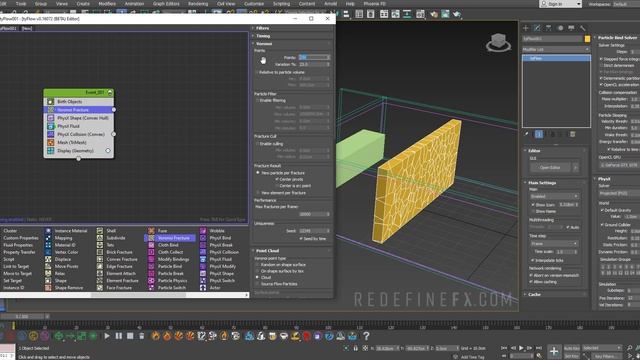Screen dimensions: 640x360
Task: Open the Scripting menu
Action: (x=281, y=4)
